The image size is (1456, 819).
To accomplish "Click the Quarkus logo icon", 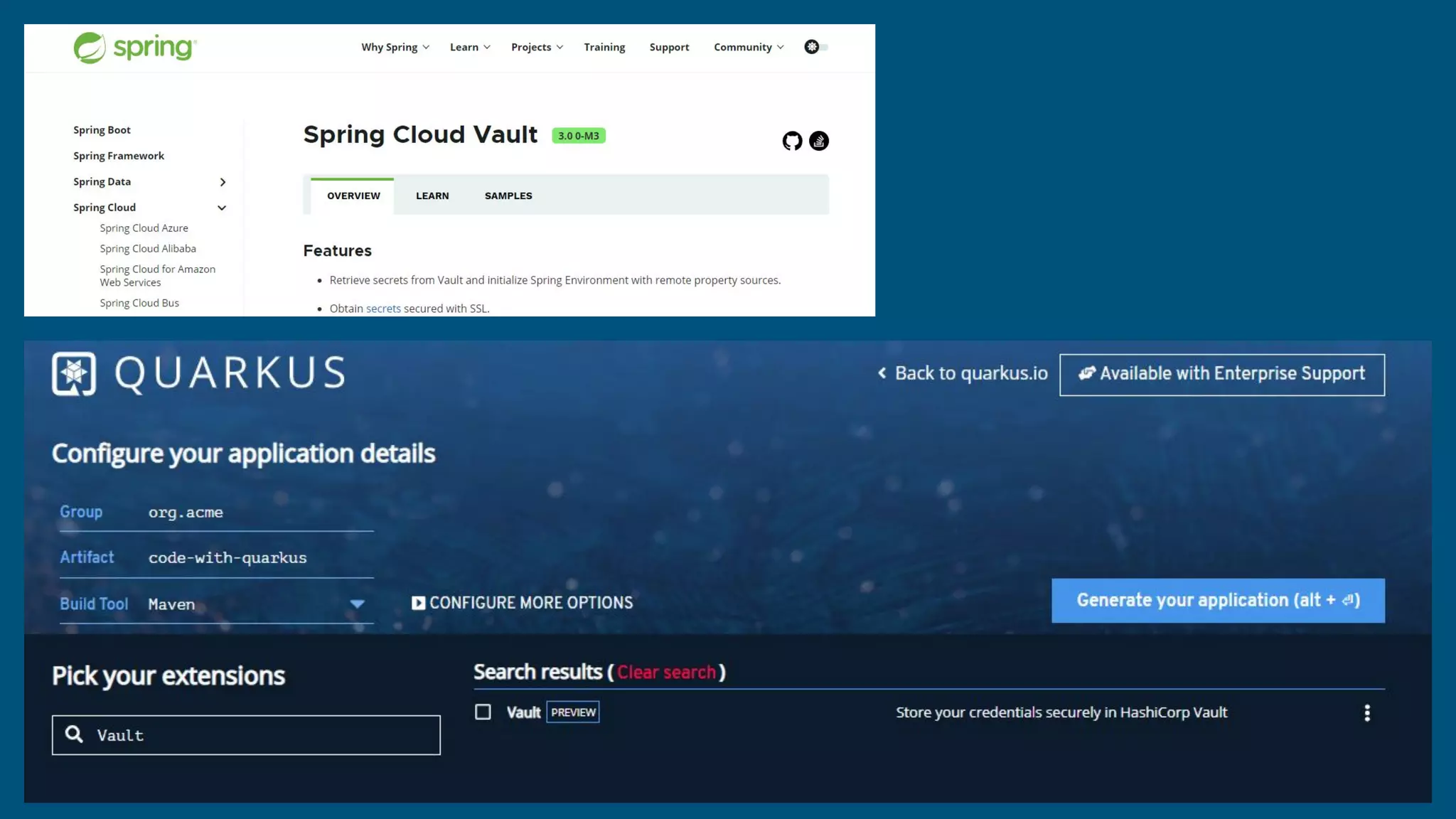I will pos(74,373).
